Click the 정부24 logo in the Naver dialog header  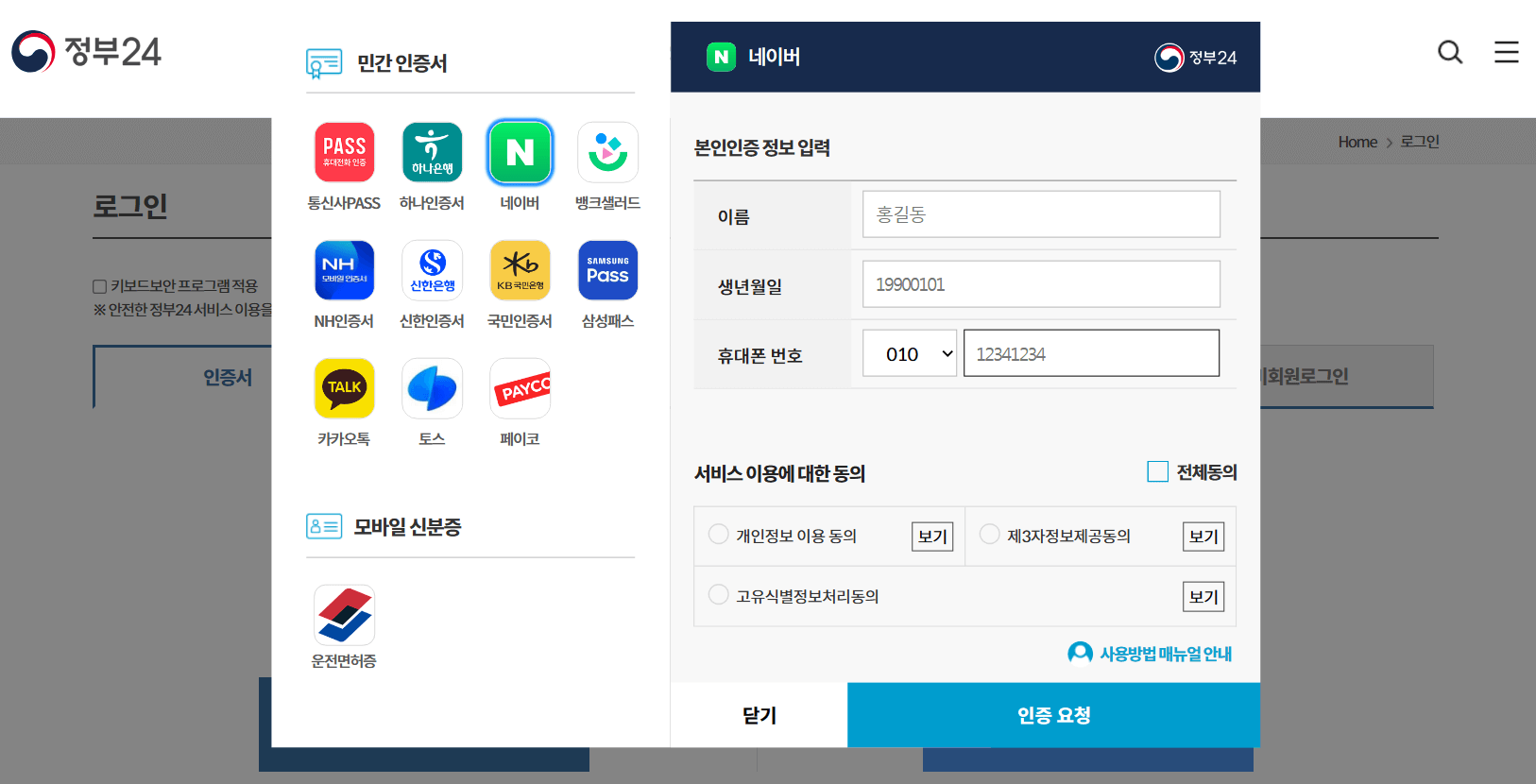click(1195, 58)
